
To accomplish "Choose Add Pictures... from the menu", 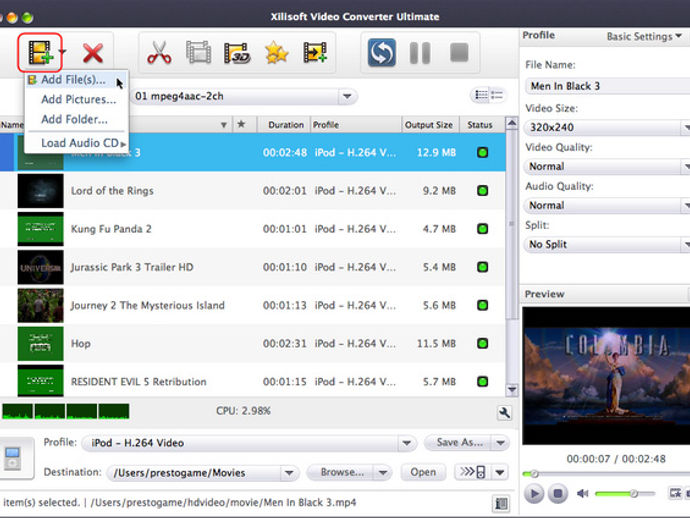I will tap(76, 99).
